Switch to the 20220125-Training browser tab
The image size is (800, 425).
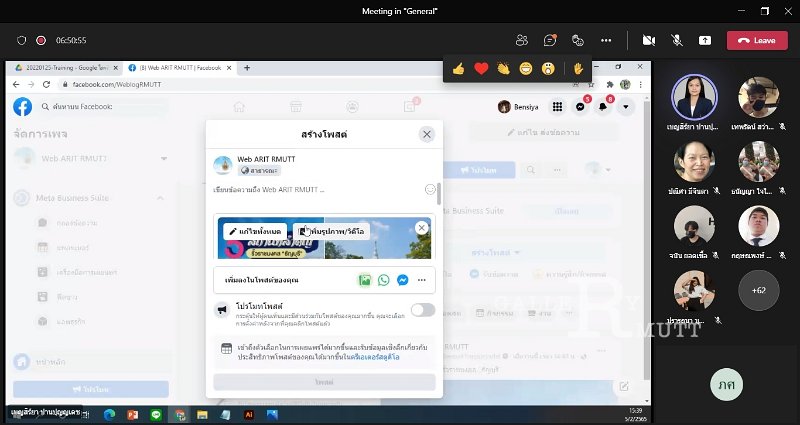63,68
